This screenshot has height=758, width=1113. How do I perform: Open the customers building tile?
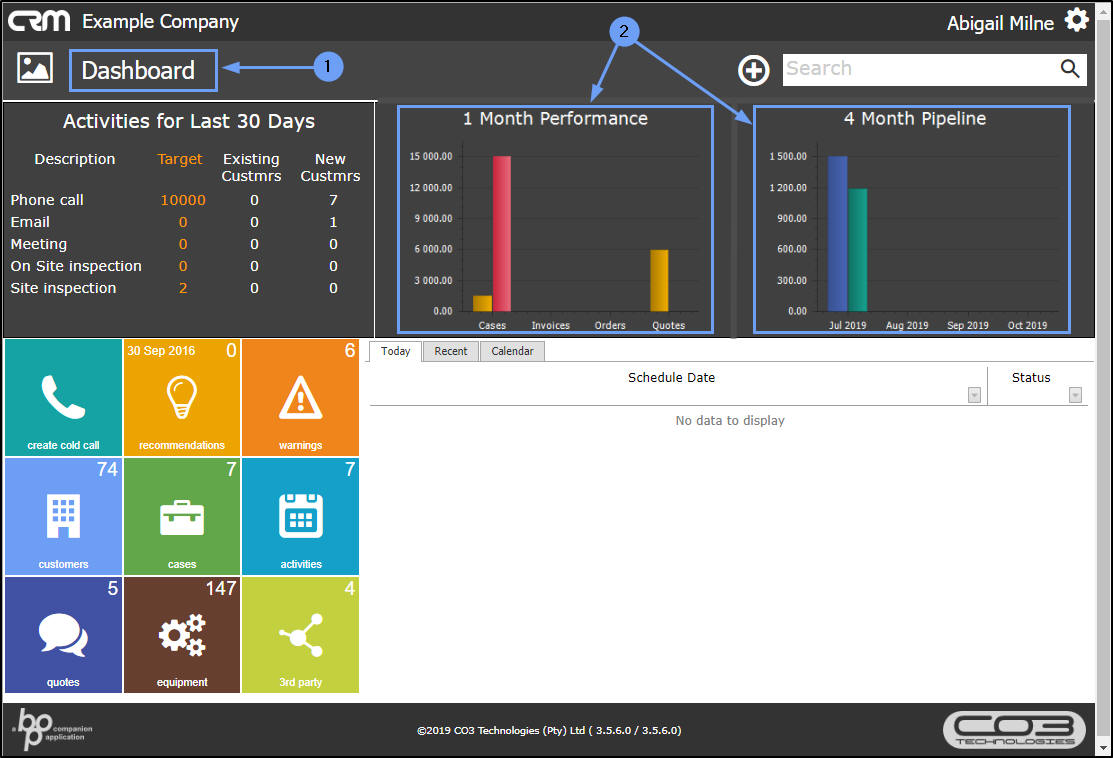click(x=63, y=516)
